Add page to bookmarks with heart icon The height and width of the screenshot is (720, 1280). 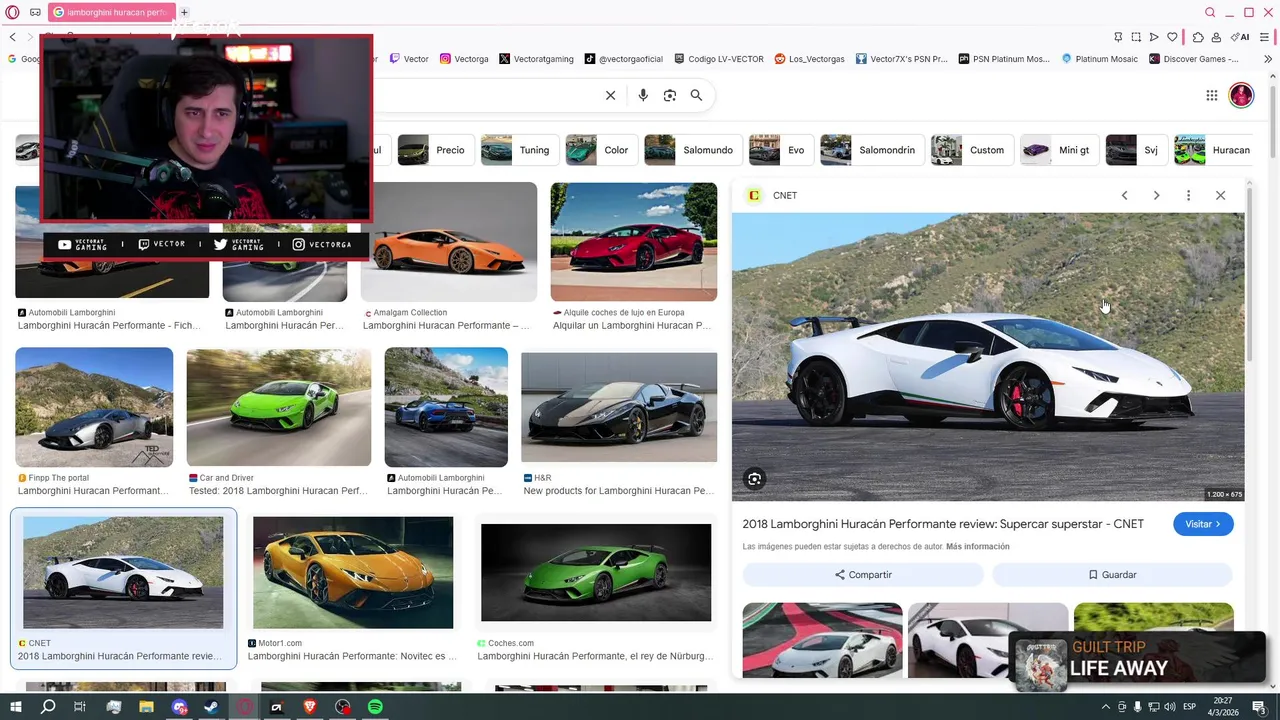[1172, 37]
